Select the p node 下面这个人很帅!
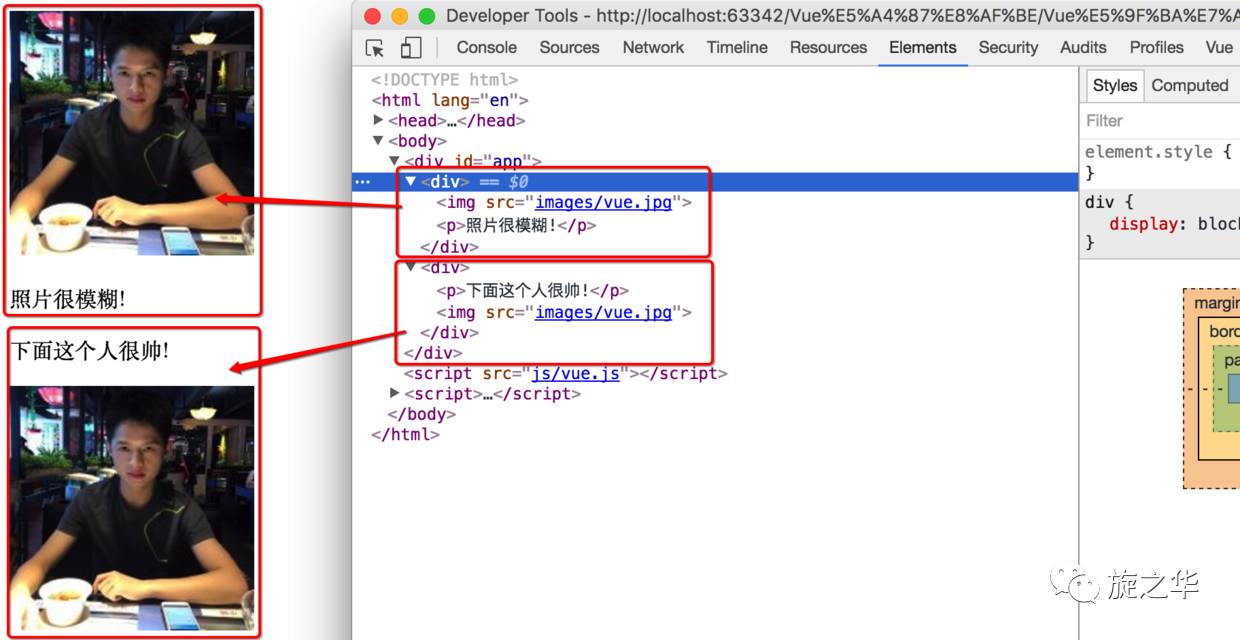 (532, 291)
